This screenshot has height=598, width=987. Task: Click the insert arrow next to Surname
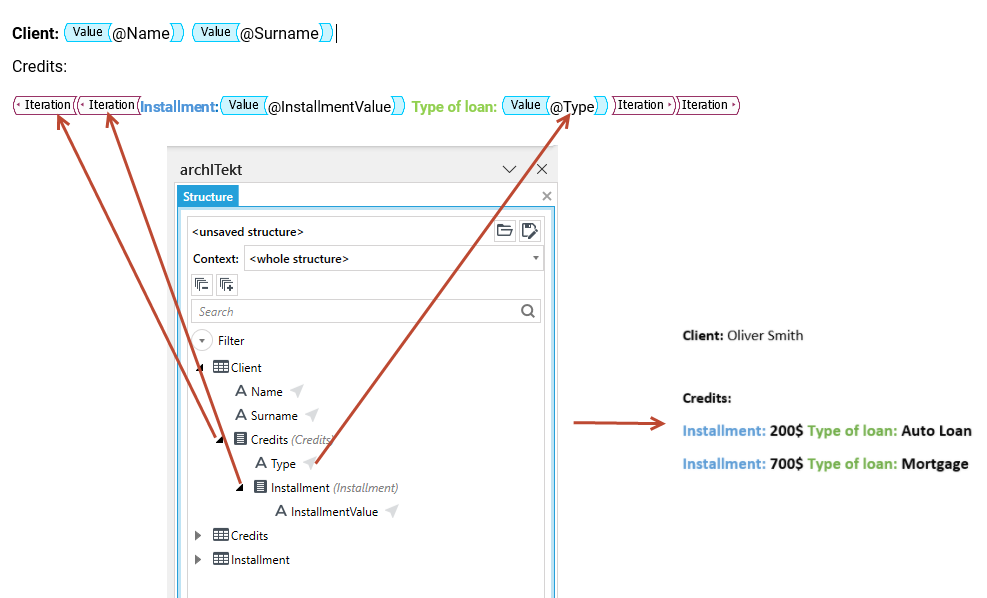[x=312, y=415]
